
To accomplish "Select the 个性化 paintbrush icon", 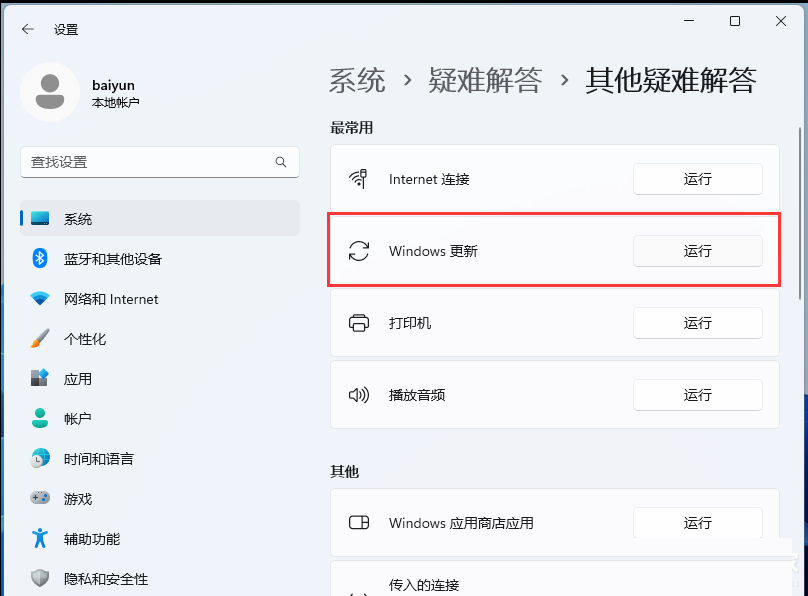I will click(38, 338).
